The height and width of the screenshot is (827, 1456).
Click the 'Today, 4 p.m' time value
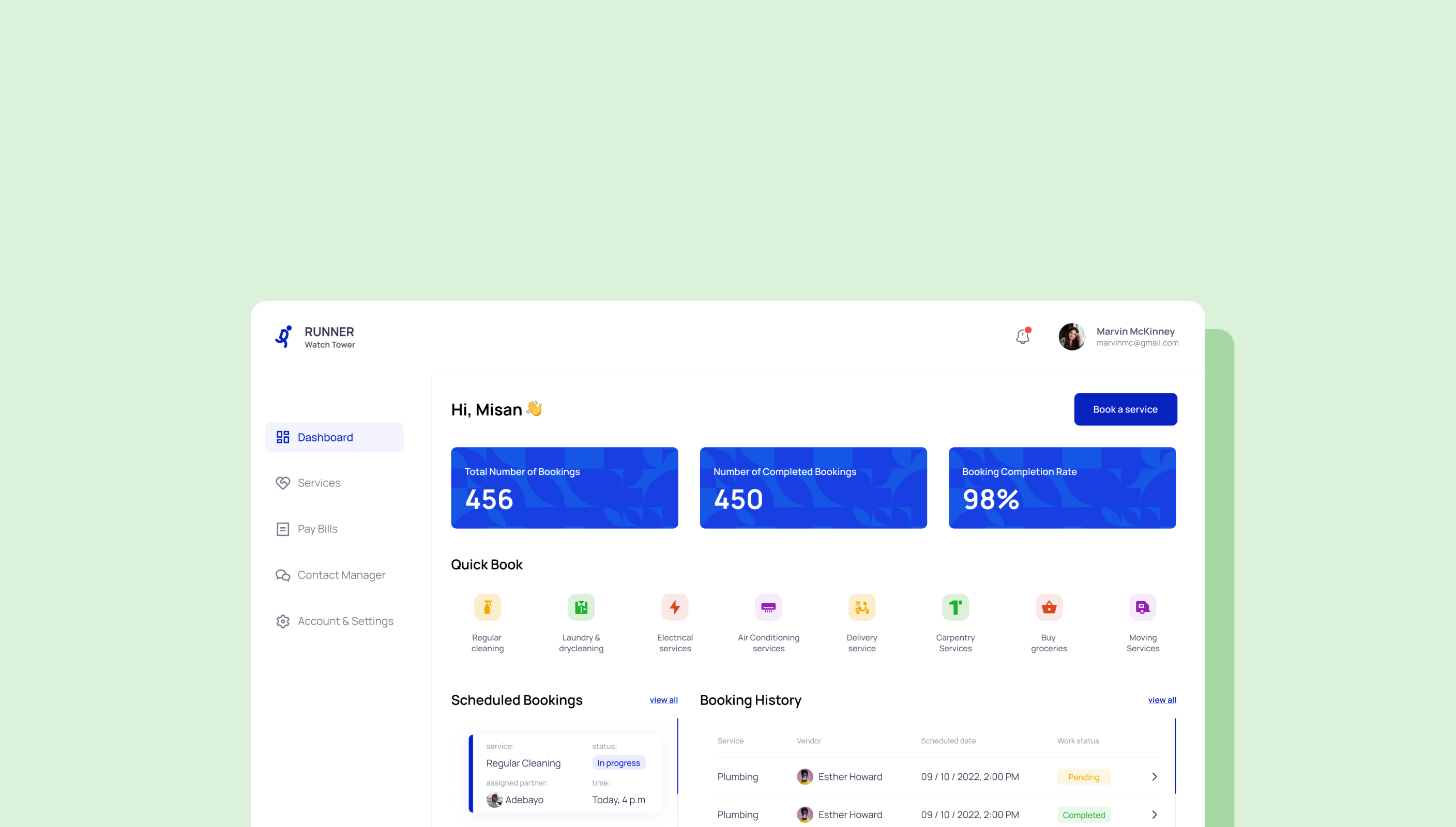click(x=618, y=800)
